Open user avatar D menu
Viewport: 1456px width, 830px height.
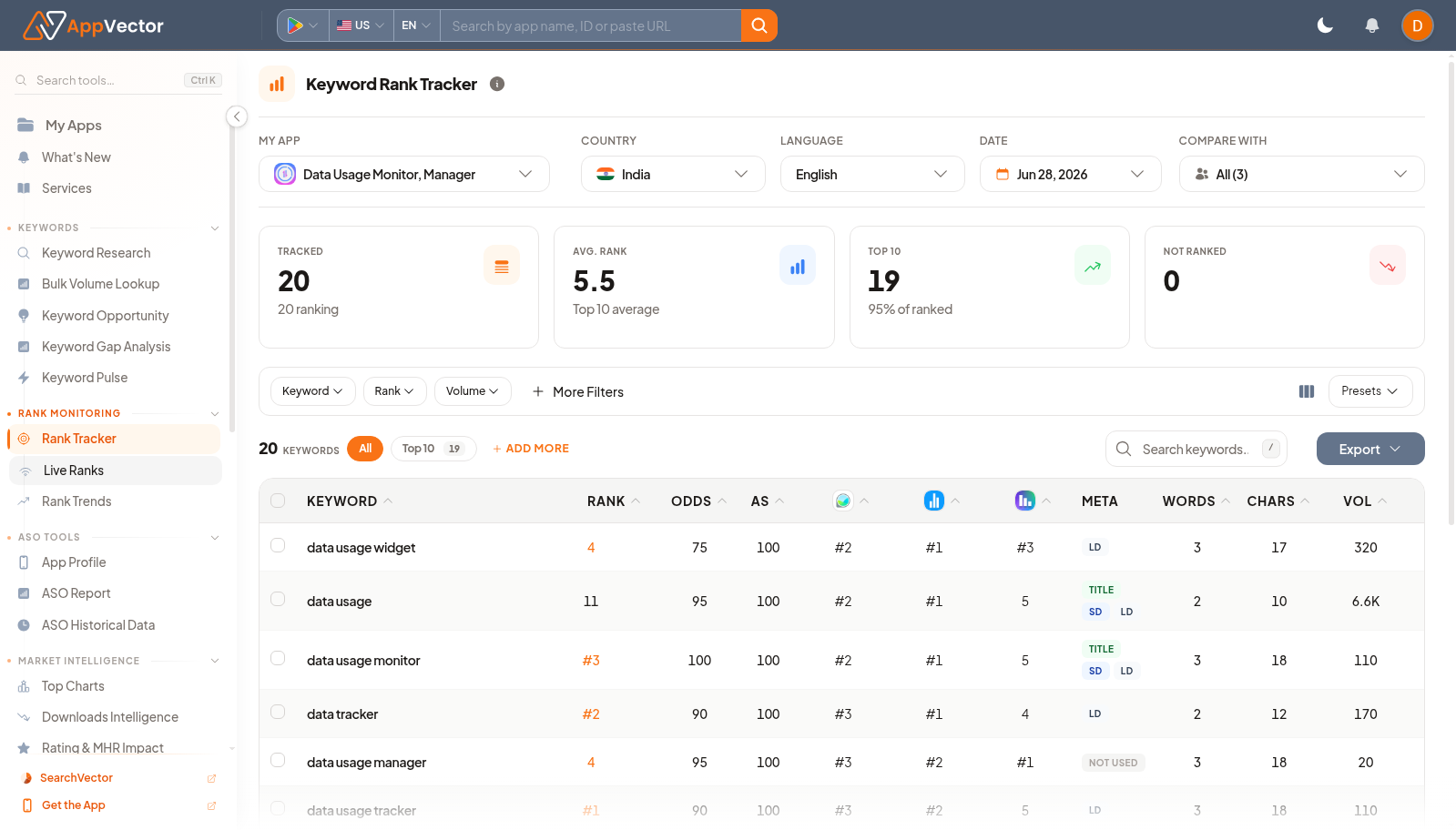[x=1417, y=25]
